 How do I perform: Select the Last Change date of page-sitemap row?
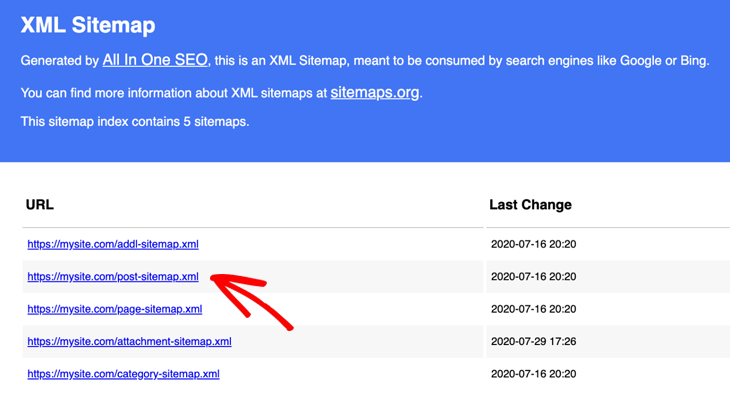coord(534,309)
